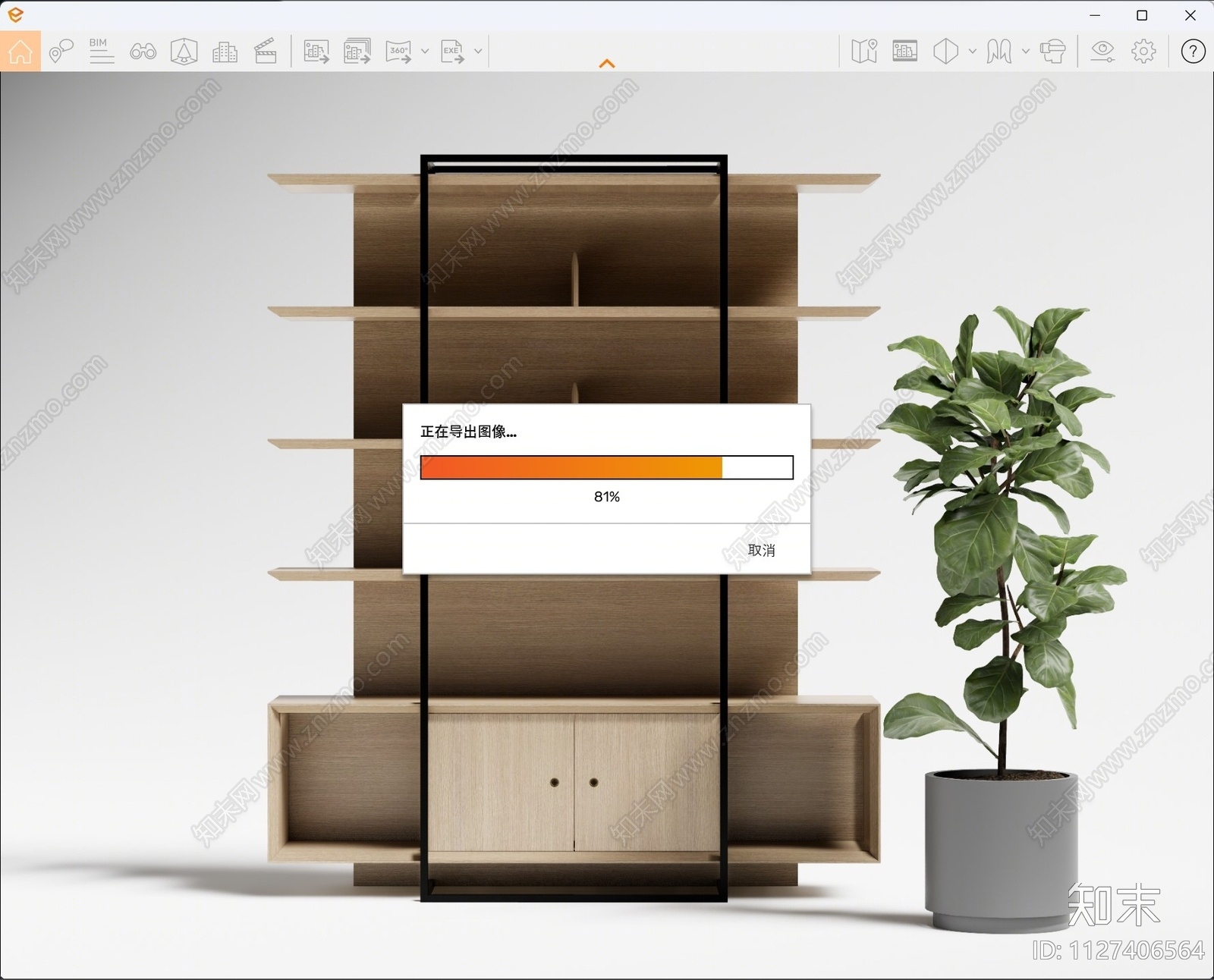The height and width of the screenshot is (980, 1214).
Task: Open the video clapperboard editor
Action: 266,52
